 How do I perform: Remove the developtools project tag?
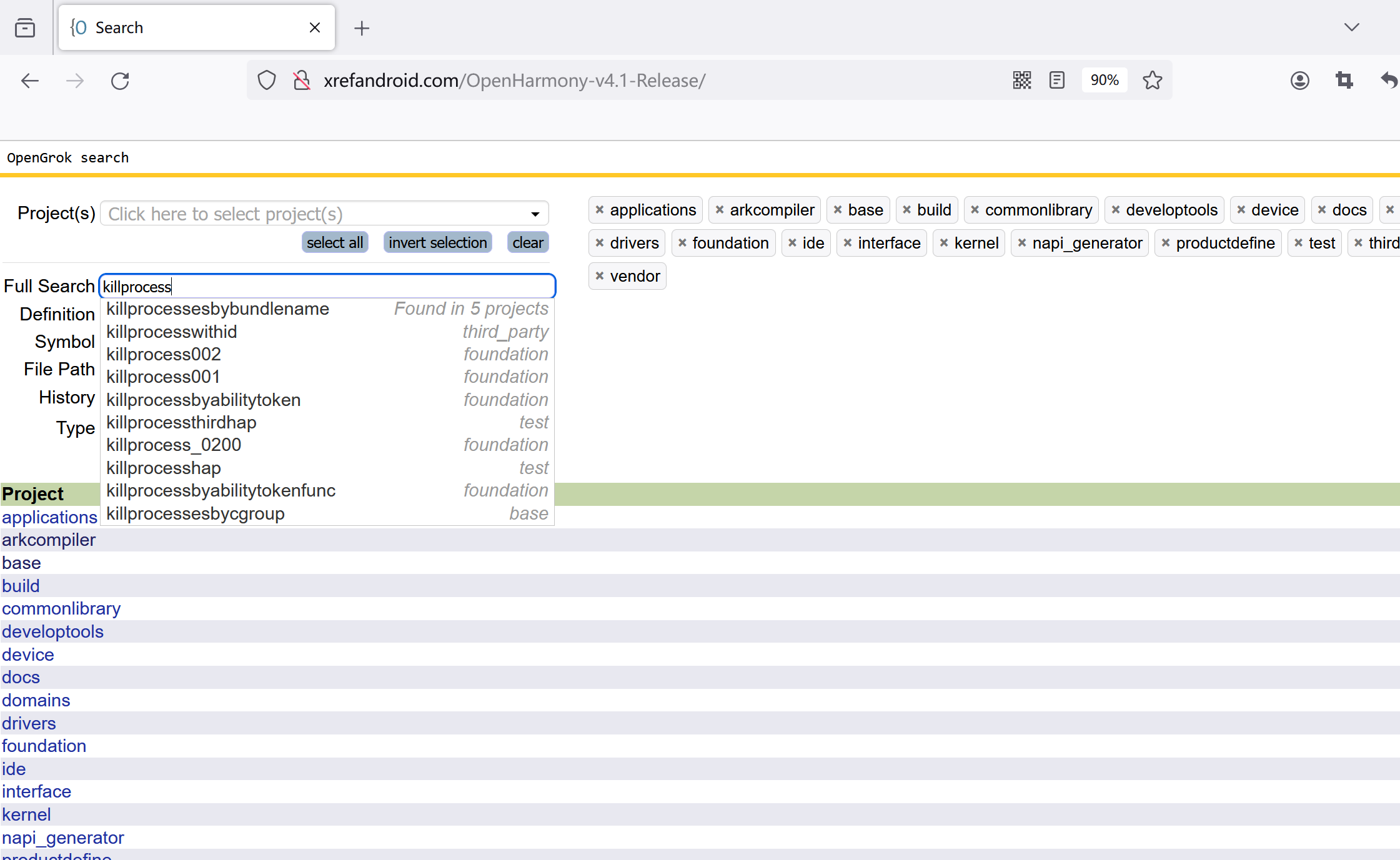pos(1116,210)
